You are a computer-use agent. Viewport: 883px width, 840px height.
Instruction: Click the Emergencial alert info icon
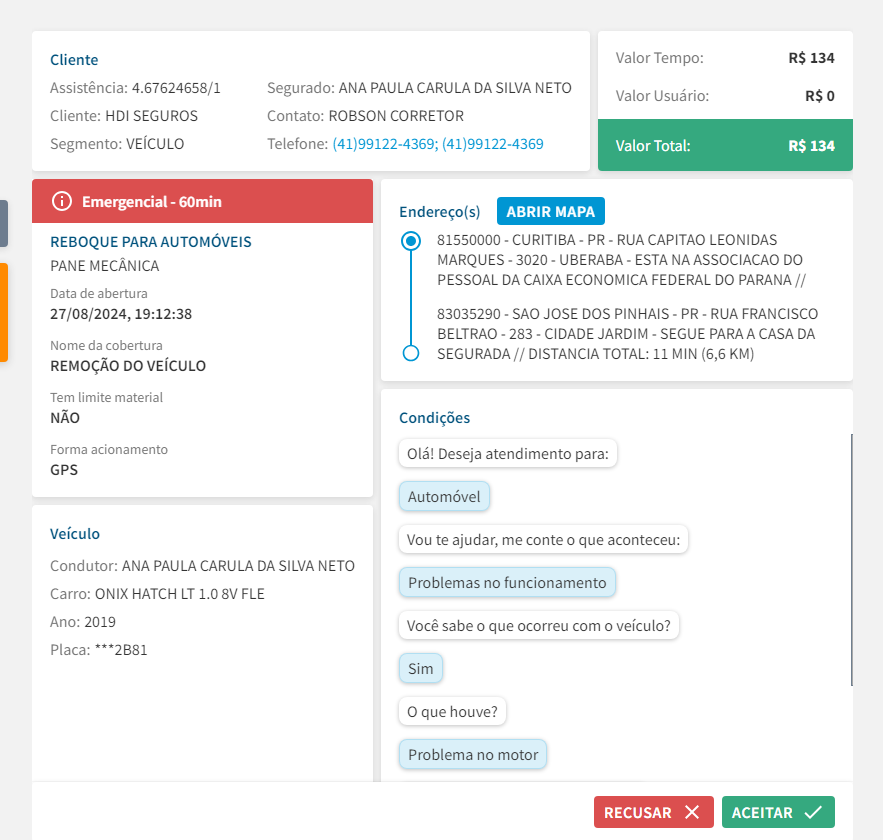click(x=62, y=202)
